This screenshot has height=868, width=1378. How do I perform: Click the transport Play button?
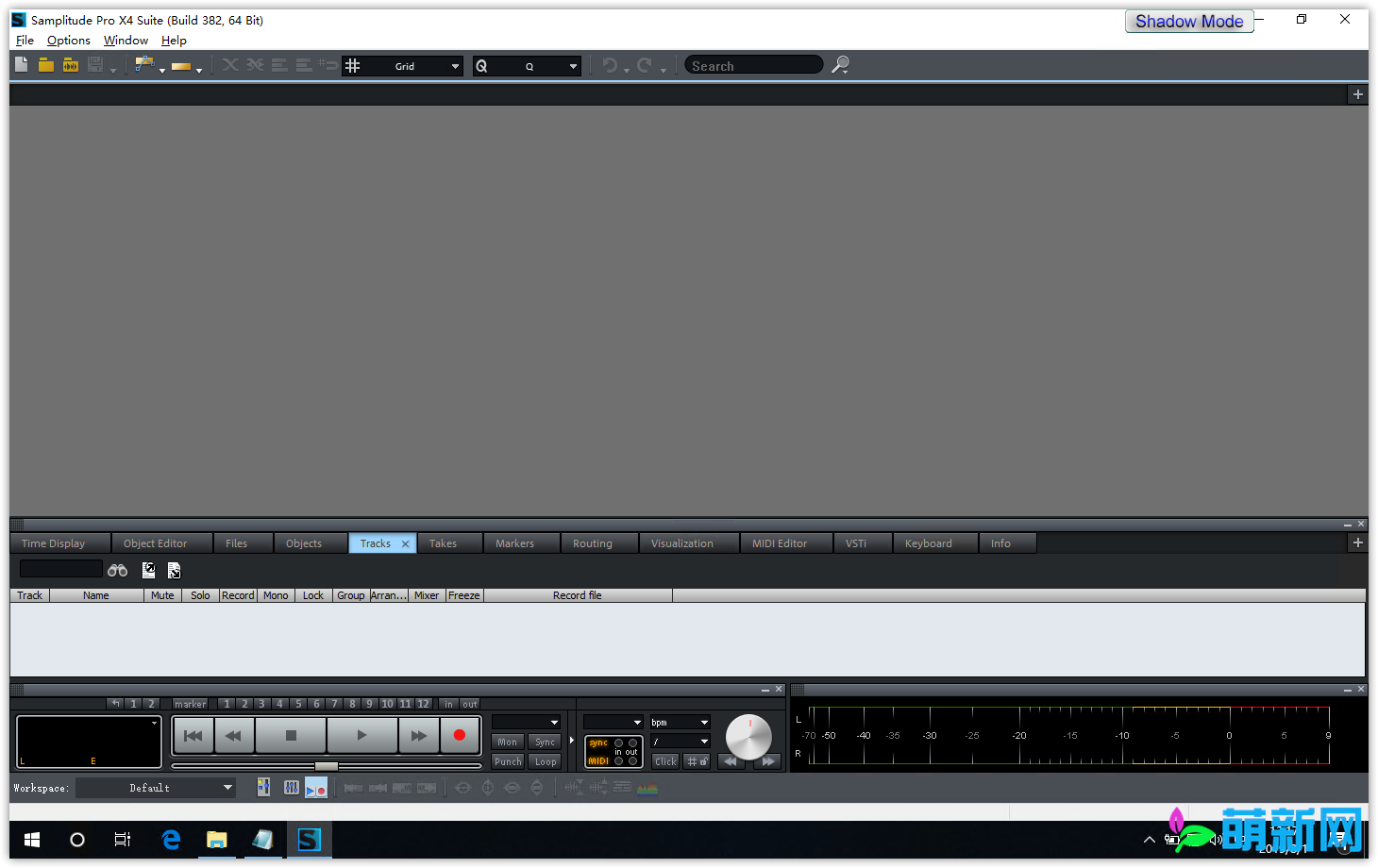click(x=361, y=735)
